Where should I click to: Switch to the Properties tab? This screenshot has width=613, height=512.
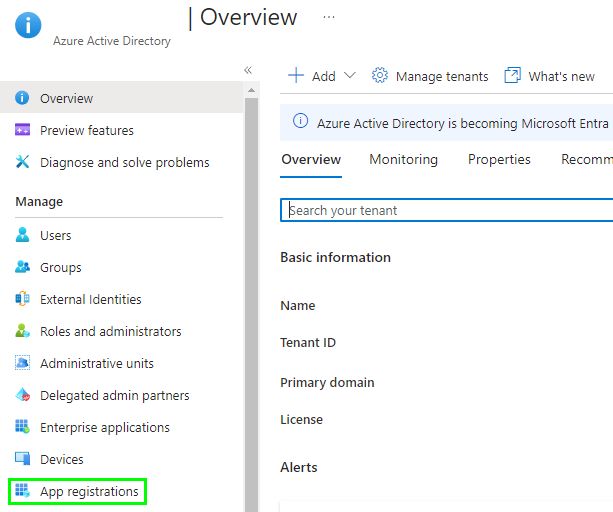click(x=499, y=159)
